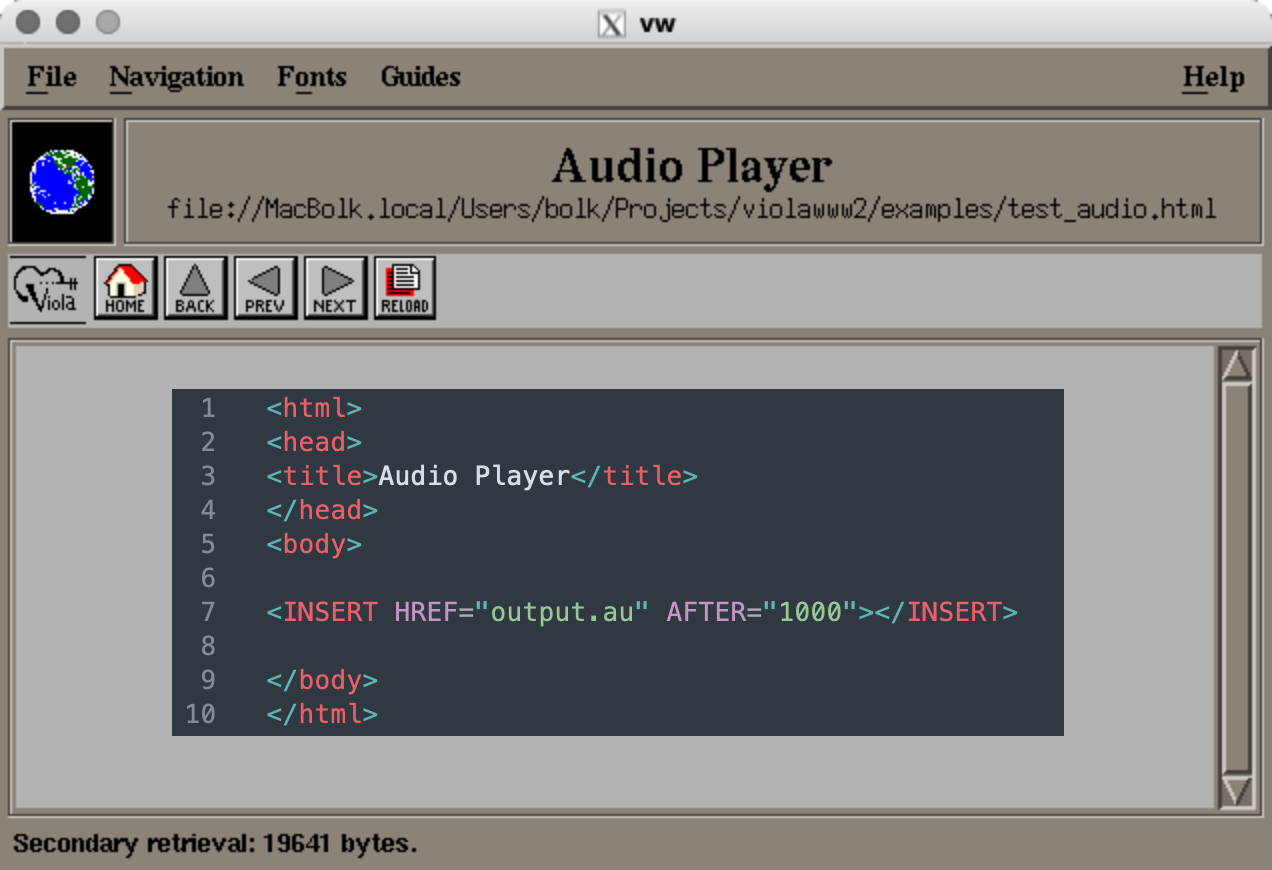Viewport: 1272px width, 870px height.
Task: Click the vertical scrollbar track
Action: pos(1237,578)
